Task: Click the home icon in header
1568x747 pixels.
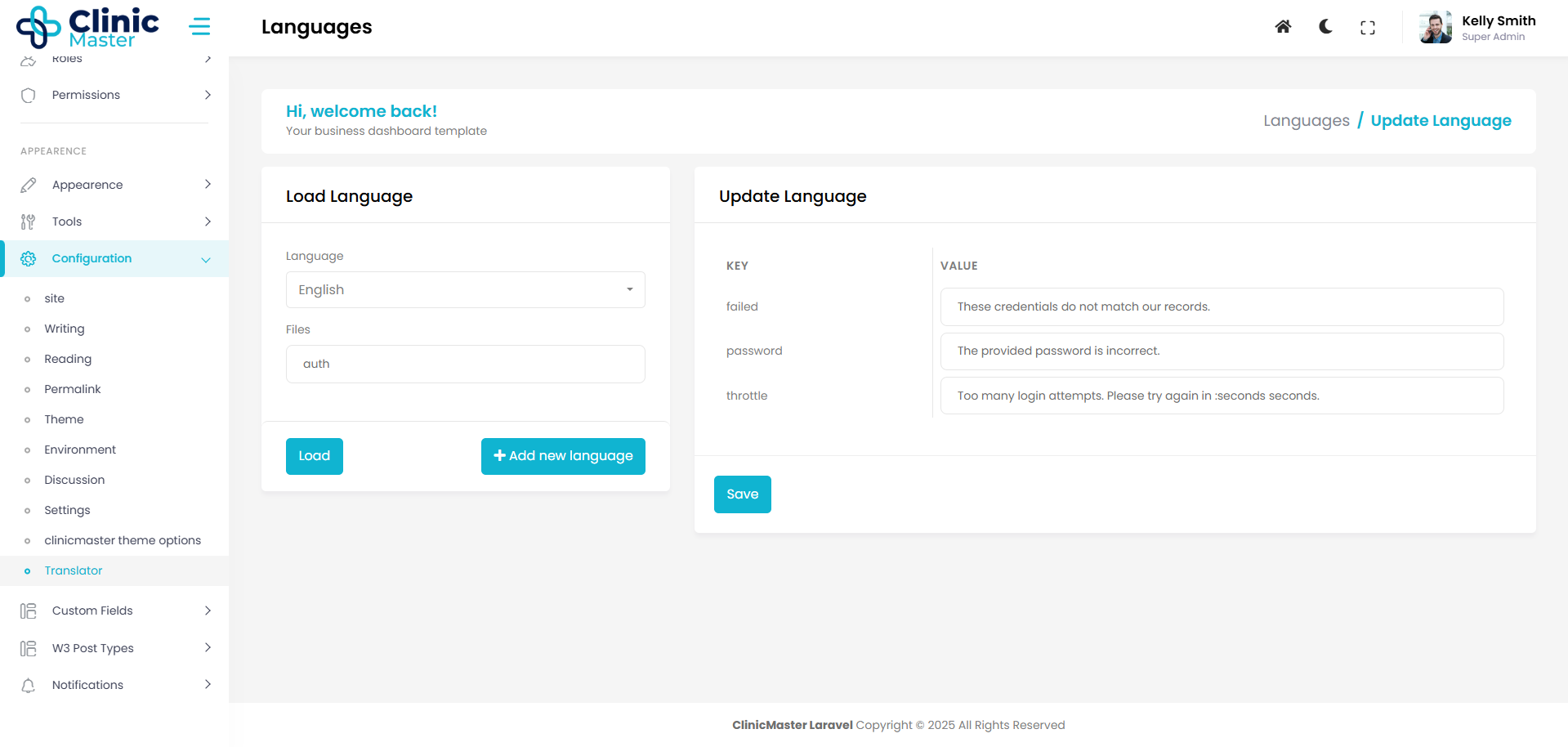Action: tap(1283, 27)
